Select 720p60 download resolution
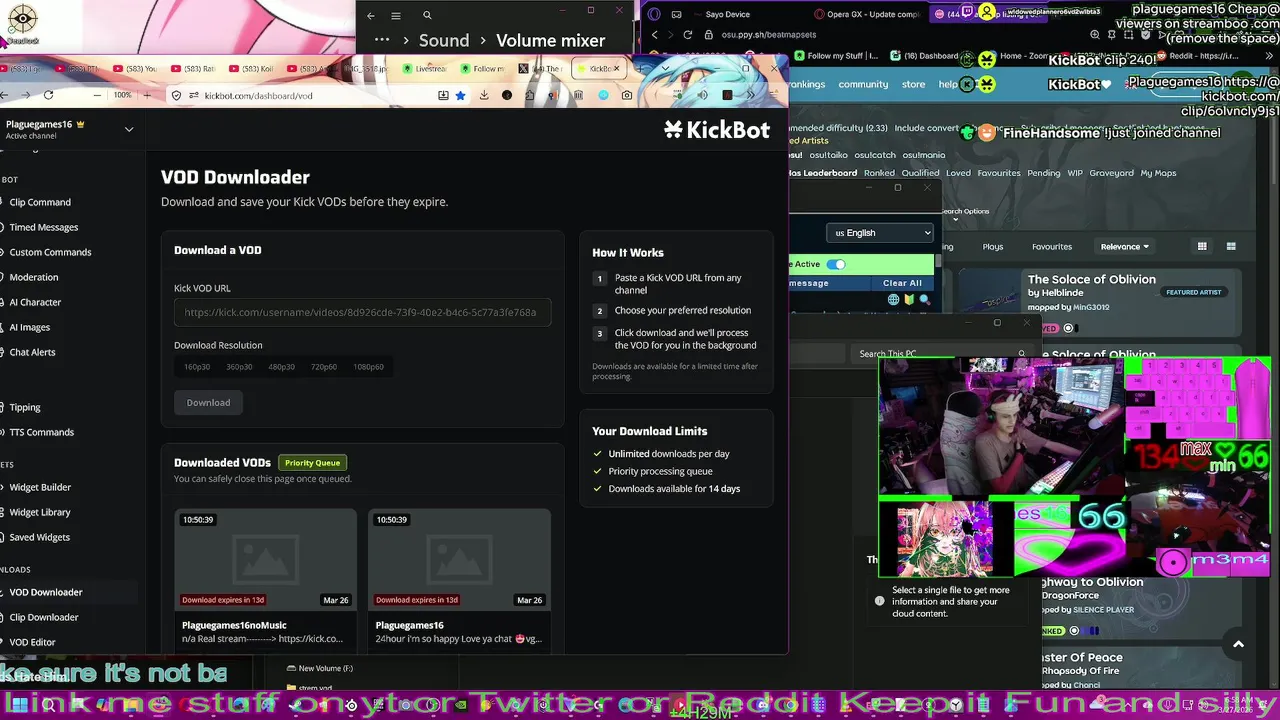This screenshot has height=720, width=1280. coord(324,367)
